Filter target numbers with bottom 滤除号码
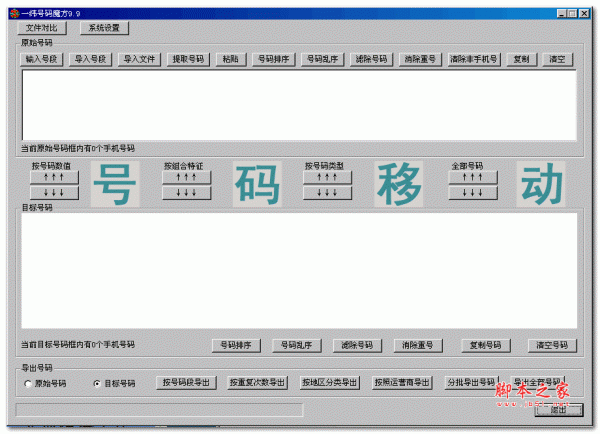 point(357,346)
